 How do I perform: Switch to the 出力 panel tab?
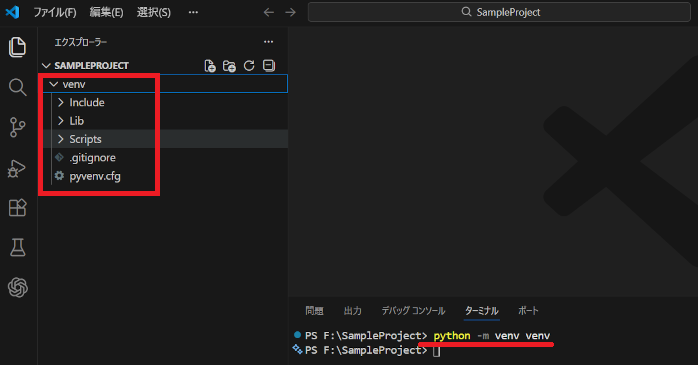click(353, 311)
